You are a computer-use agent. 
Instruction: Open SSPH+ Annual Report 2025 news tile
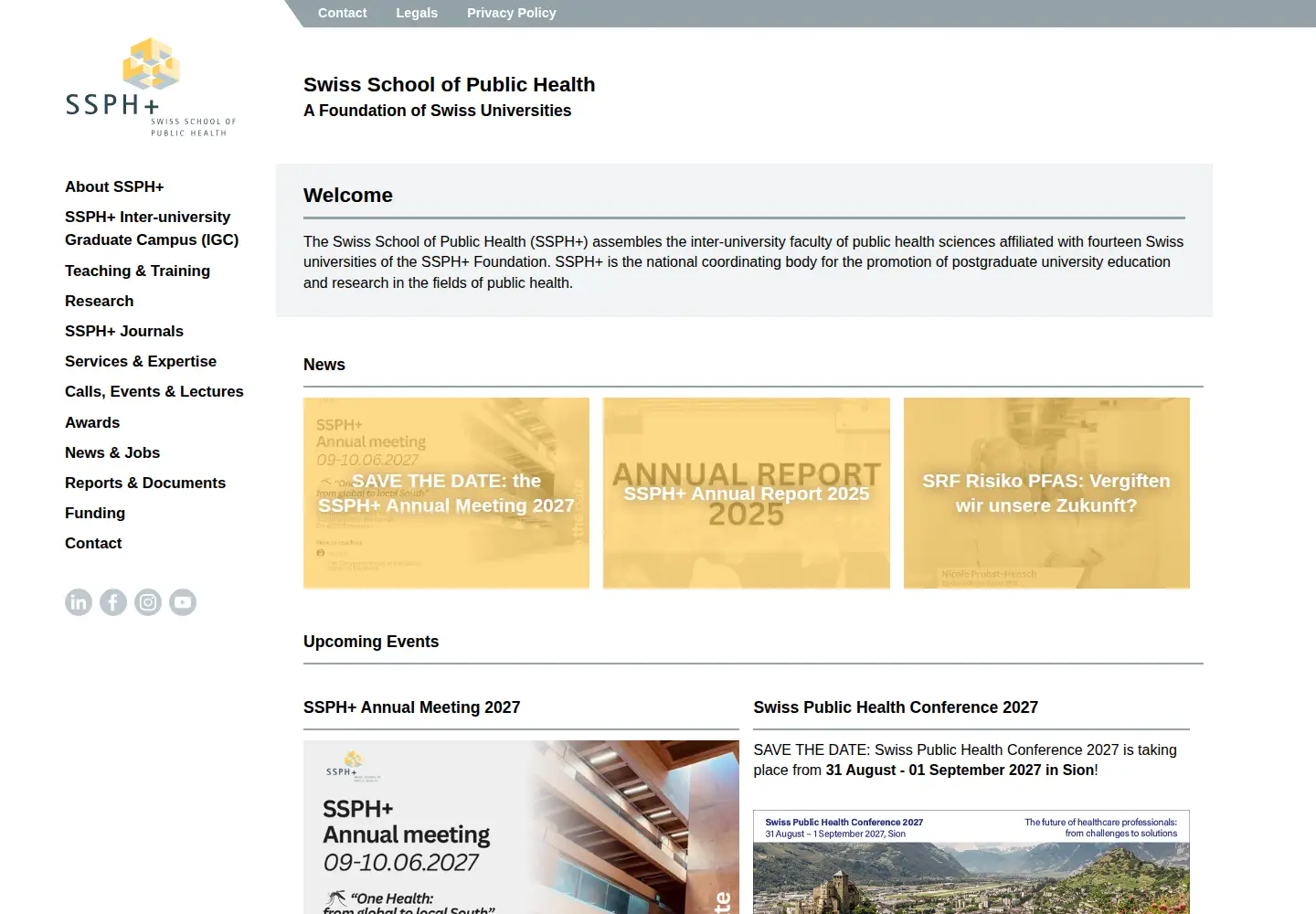tap(747, 493)
